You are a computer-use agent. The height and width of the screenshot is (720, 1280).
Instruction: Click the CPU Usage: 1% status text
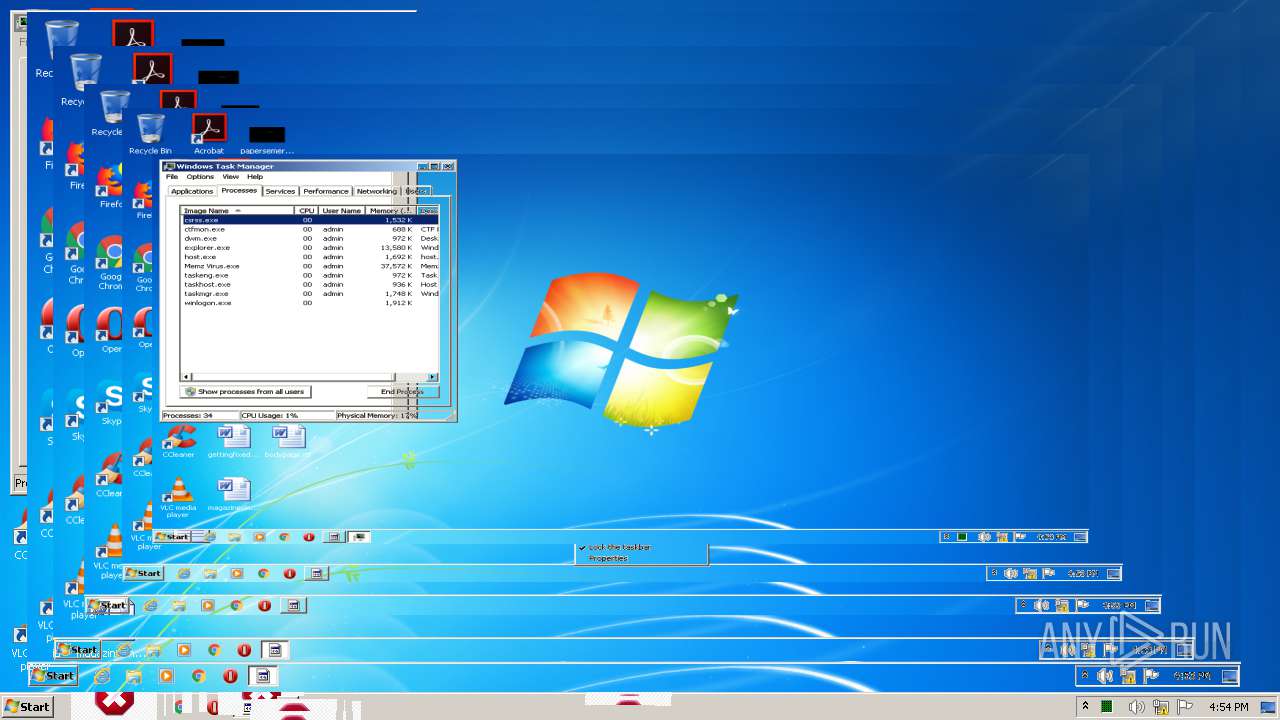[x=270, y=415]
